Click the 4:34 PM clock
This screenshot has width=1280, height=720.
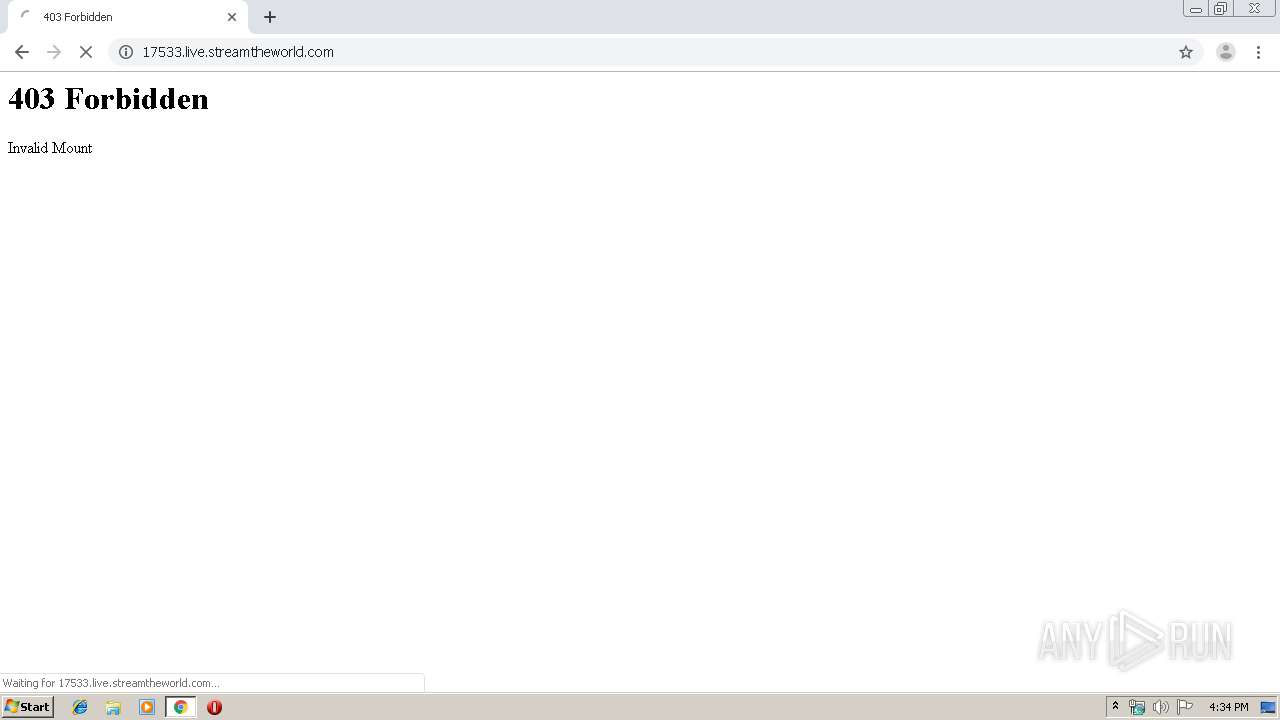click(1228, 707)
